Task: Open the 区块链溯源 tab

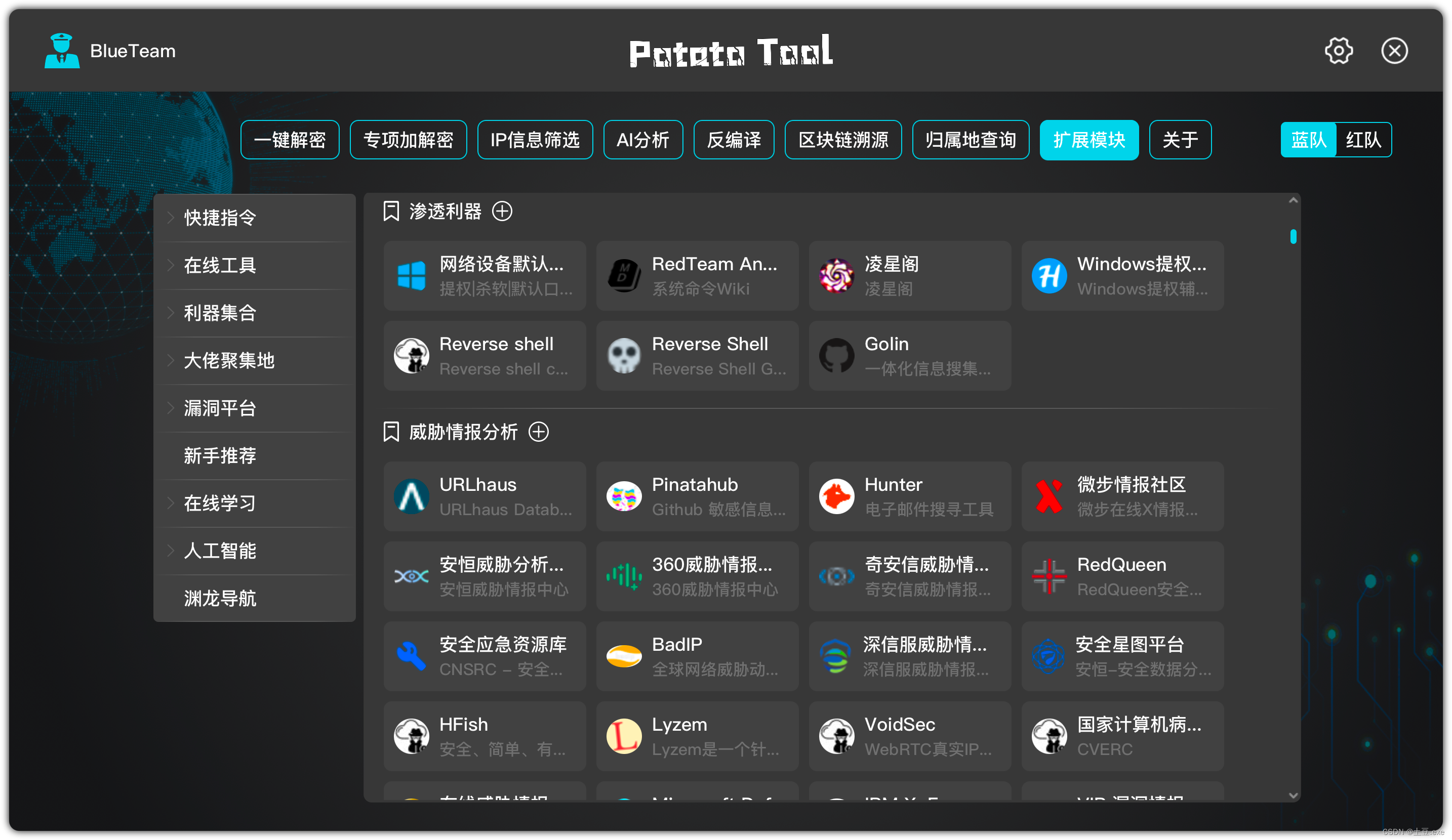Action: click(x=842, y=140)
